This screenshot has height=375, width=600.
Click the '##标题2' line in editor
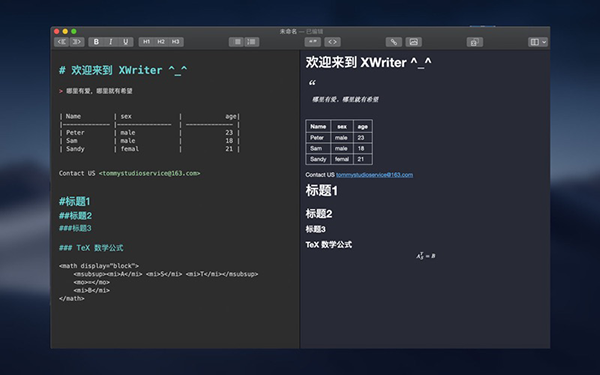pyautogui.click(x=75, y=216)
